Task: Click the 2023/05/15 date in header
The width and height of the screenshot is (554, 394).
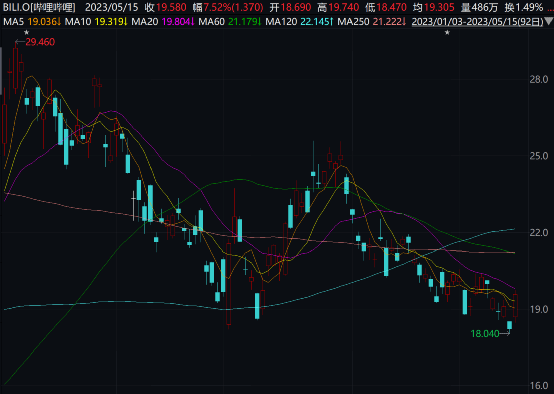Action: [x=112, y=7]
